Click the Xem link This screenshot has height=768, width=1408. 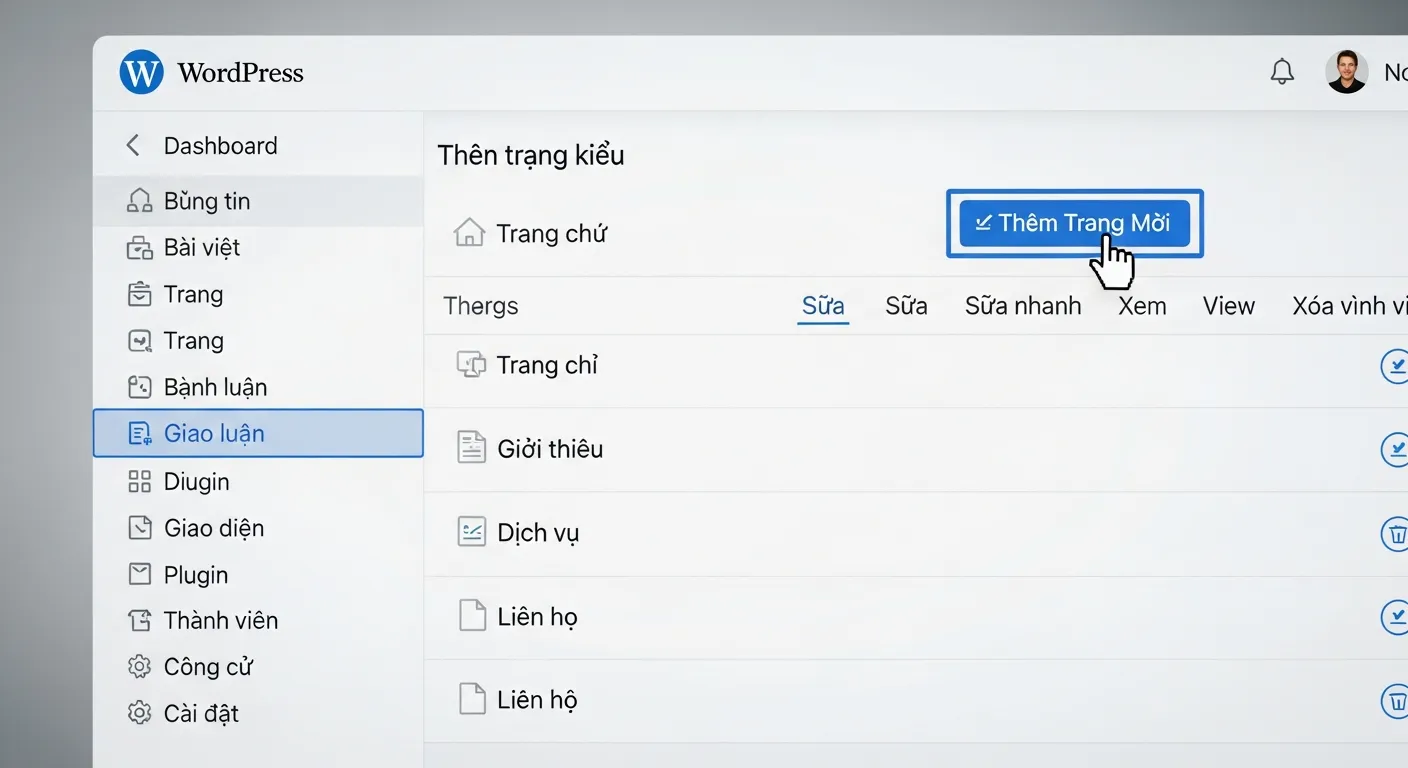(1142, 306)
